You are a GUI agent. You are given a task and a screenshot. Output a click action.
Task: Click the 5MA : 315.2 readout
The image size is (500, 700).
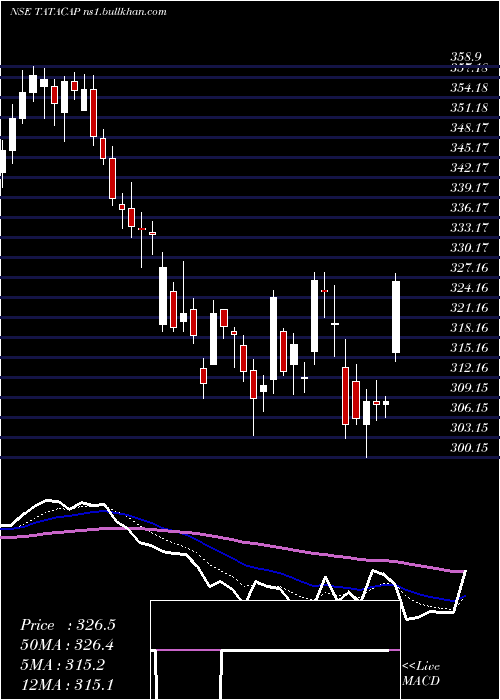(62, 665)
